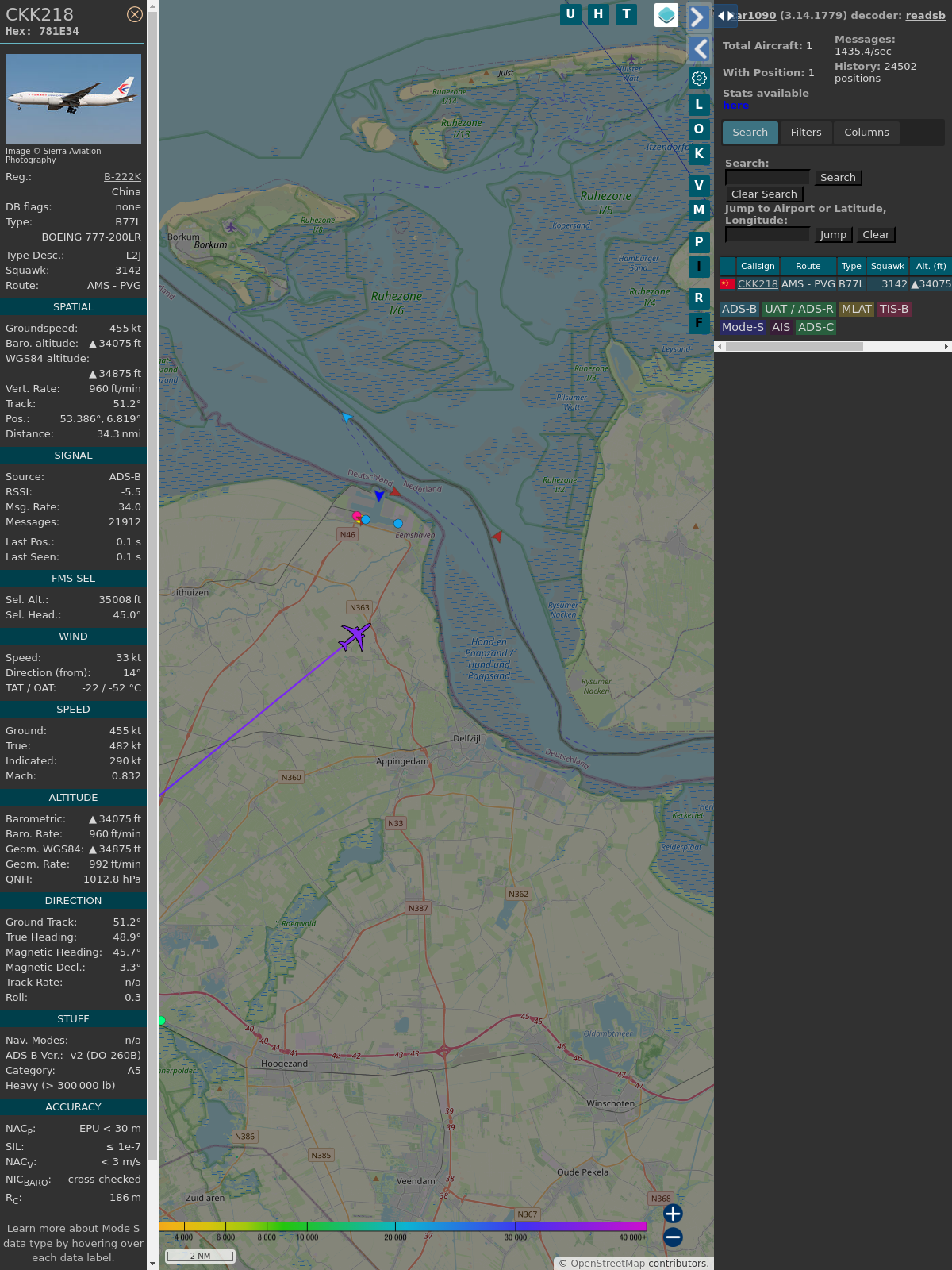Click the settings gear icon

(699, 78)
